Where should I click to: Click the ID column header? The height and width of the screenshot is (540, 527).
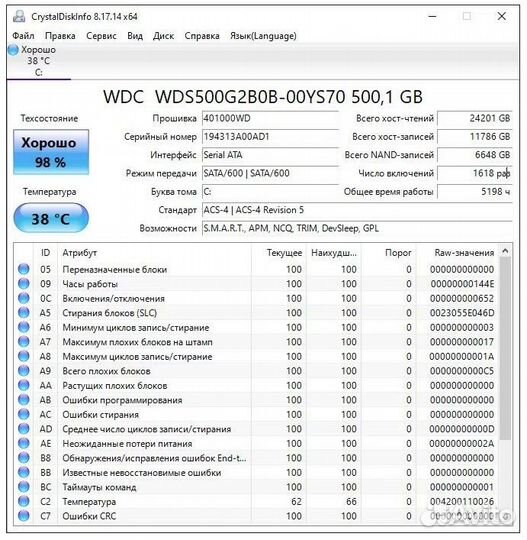point(45,252)
